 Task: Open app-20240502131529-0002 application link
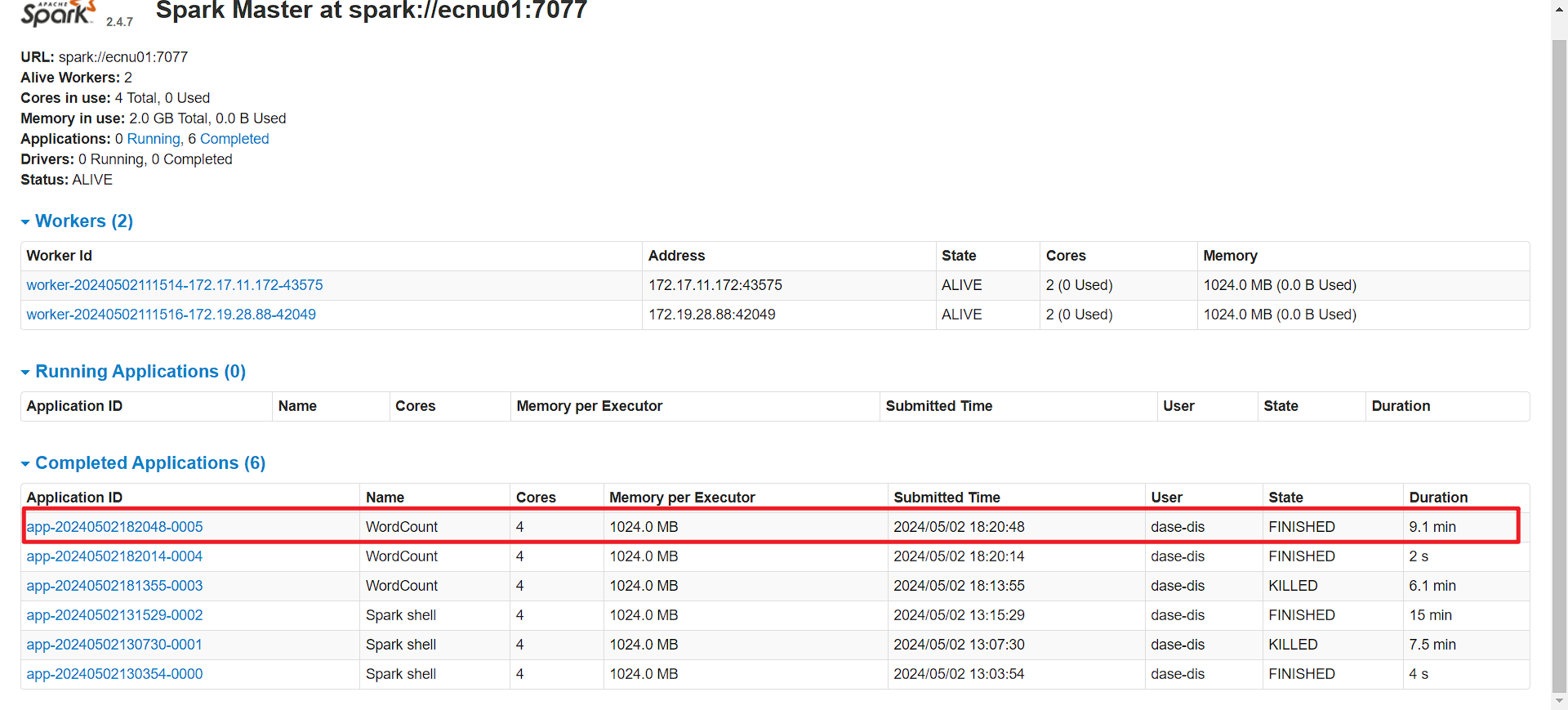[114, 615]
